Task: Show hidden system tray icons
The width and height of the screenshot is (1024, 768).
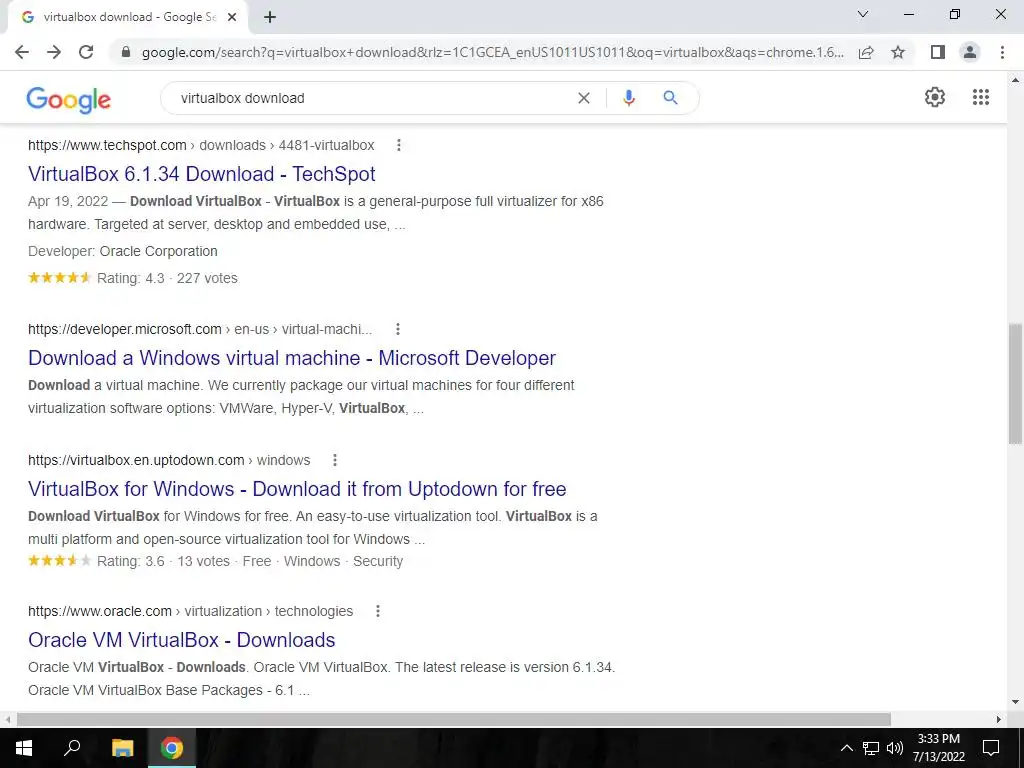Action: 846,748
